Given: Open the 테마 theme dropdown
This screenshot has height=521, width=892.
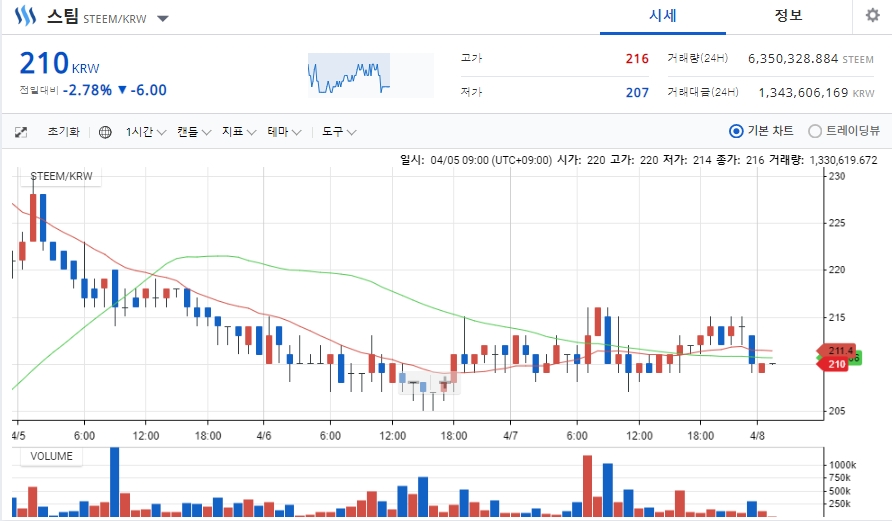Looking at the screenshot, I should coord(284,132).
